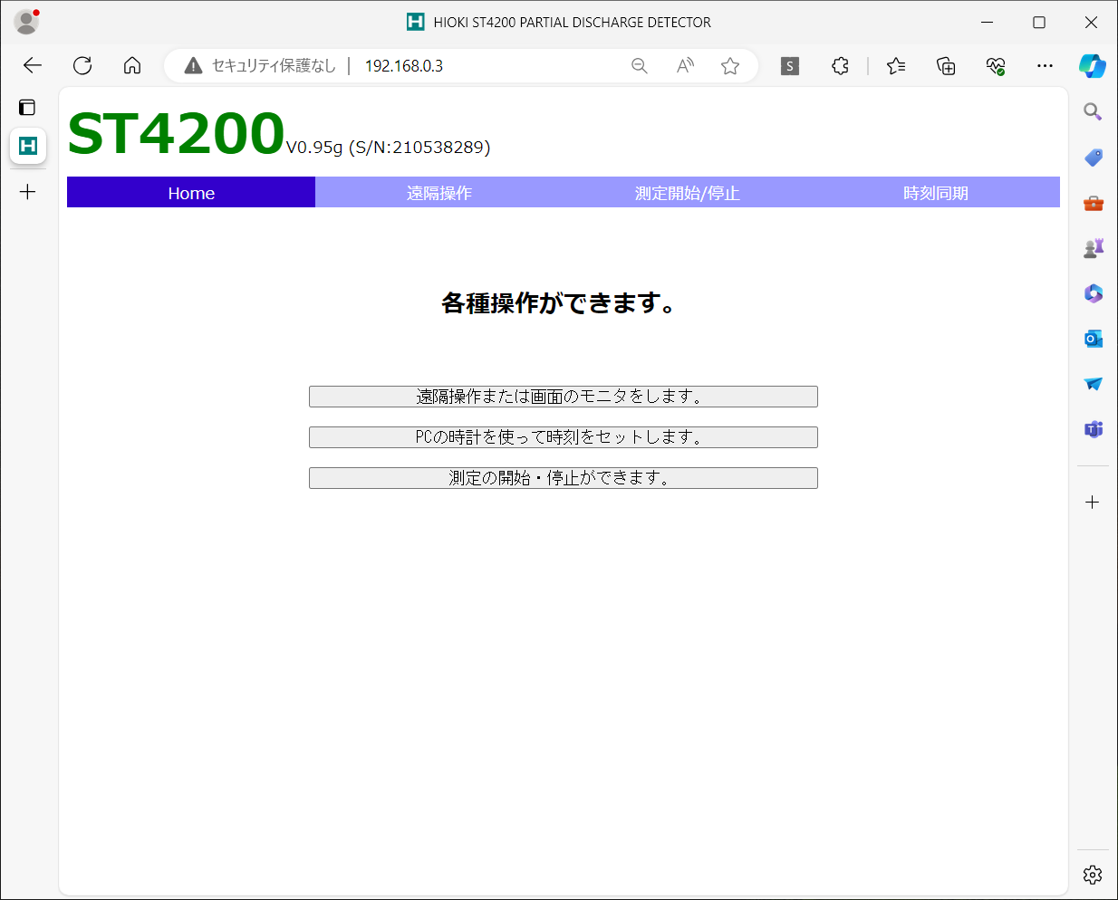Maximize the browser window
The height and width of the screenshot is (900, 1118).
point(1039,22)
